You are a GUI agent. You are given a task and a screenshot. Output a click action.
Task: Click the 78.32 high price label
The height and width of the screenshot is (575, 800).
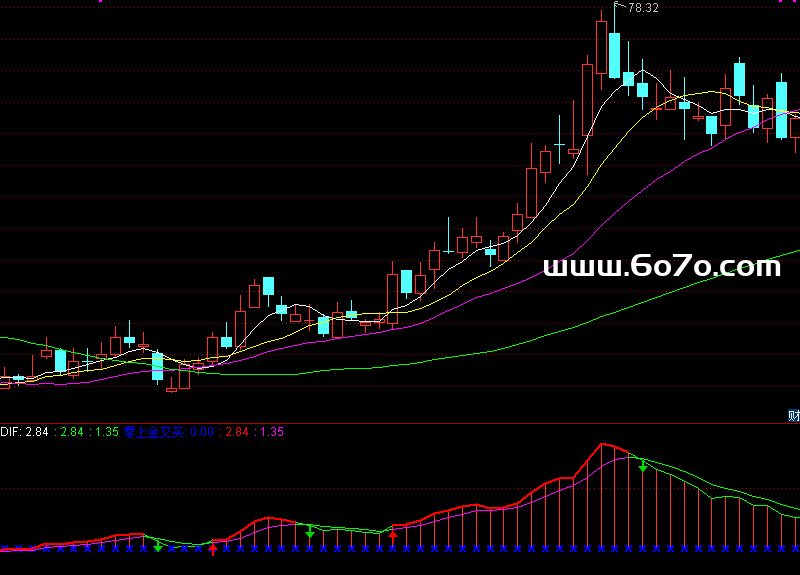tap(643, 8)
